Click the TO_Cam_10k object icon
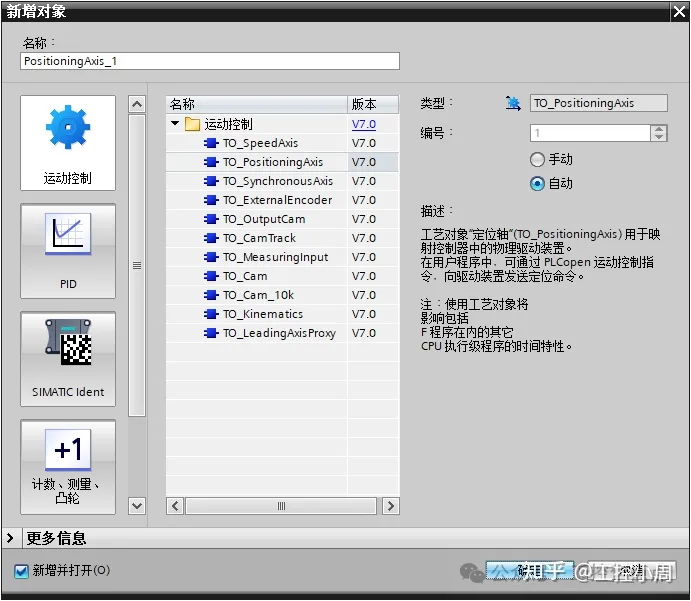 [x=211, y=295]
